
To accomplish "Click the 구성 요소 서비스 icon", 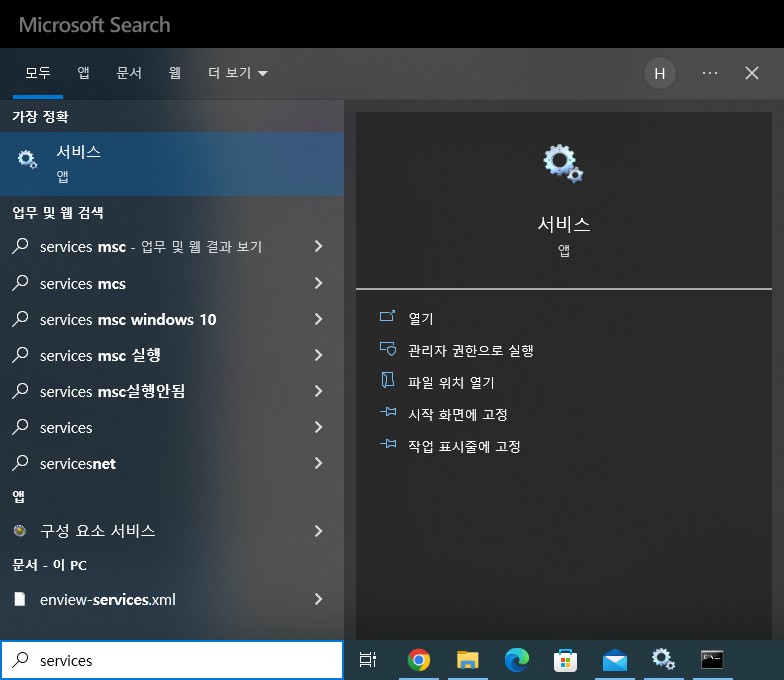I will 20,531.
